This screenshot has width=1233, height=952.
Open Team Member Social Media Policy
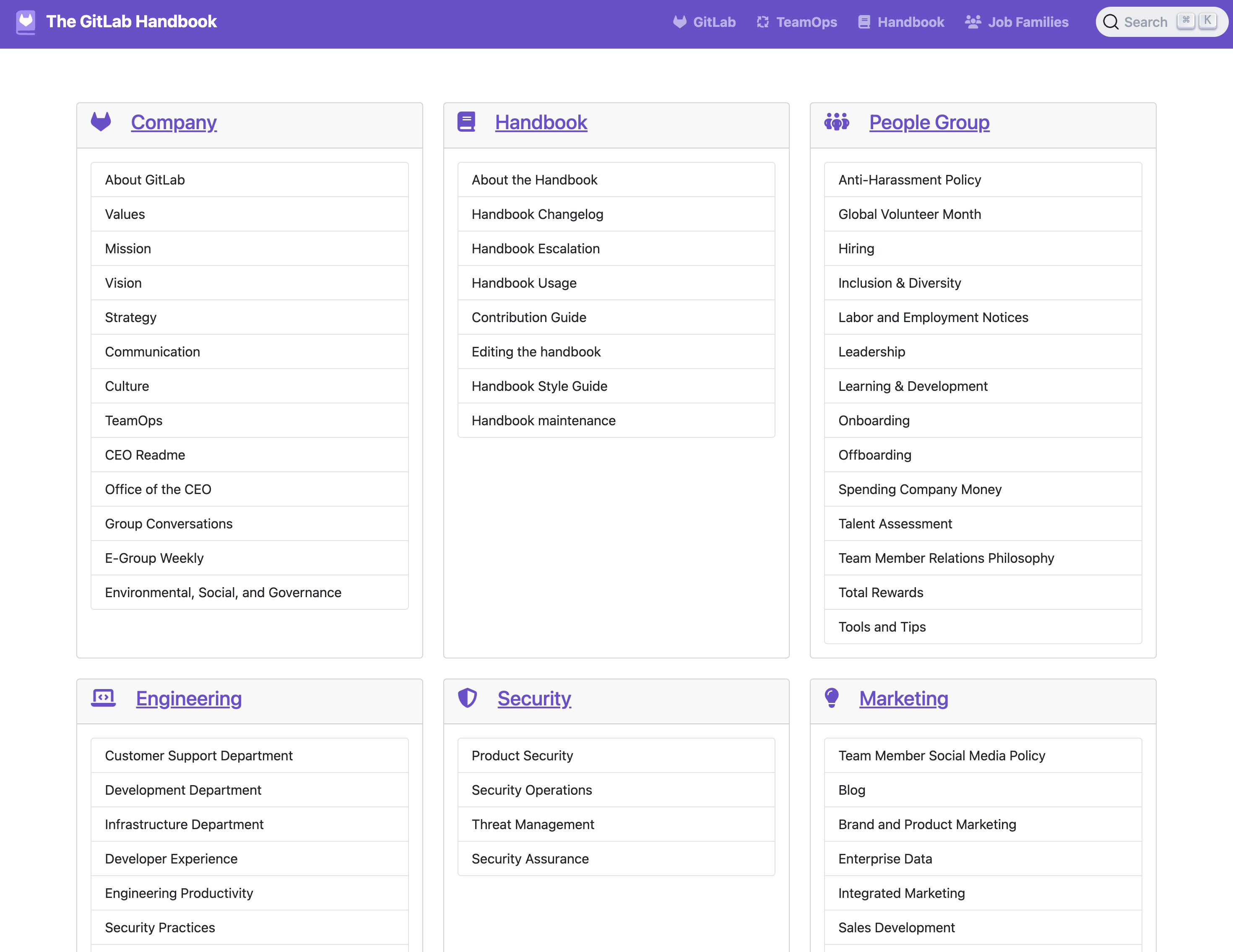[983, 755]
